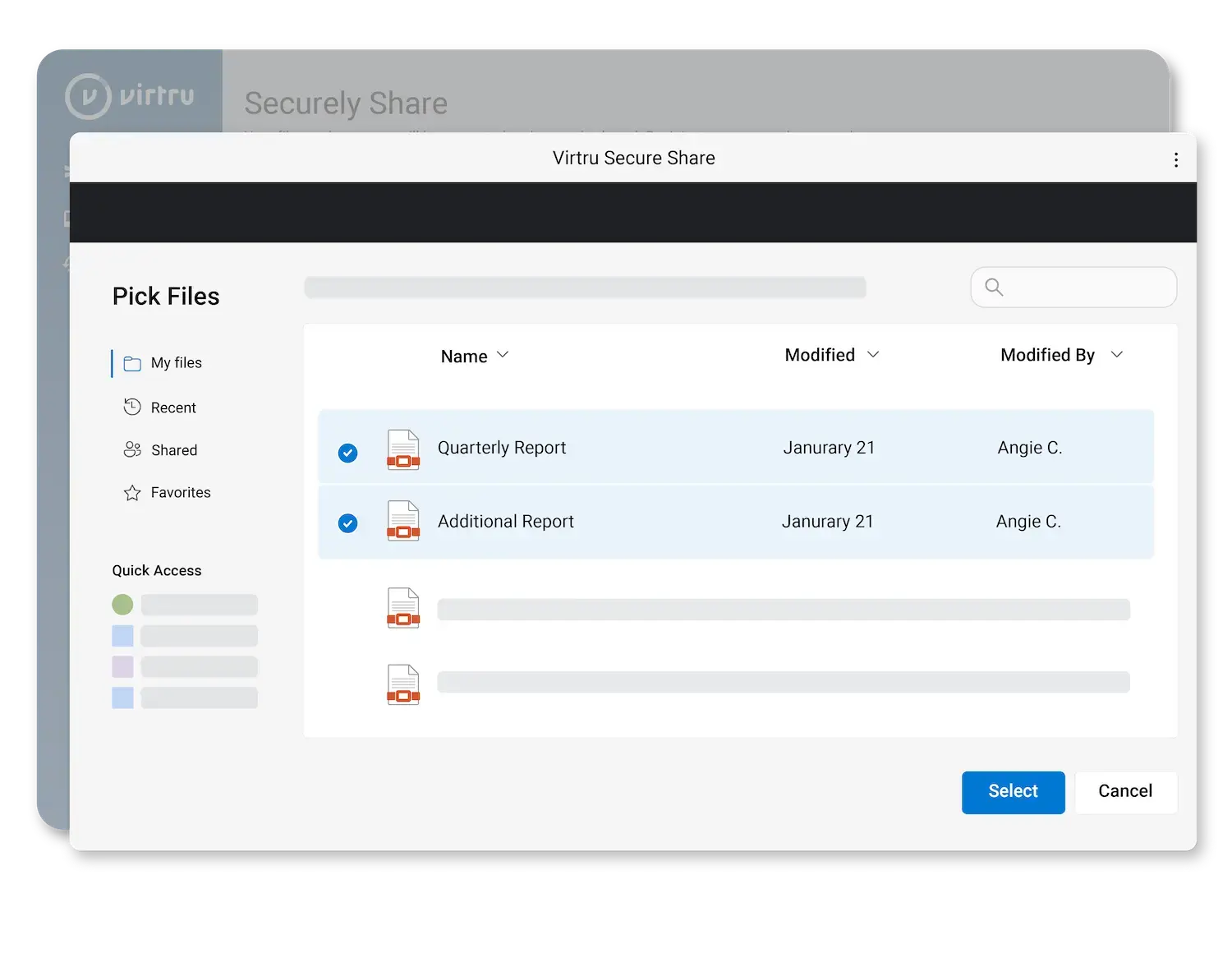Click the Additional Report document icon
The height and width of the screenshot is (953, 1232).
click(x=402, y=523)
